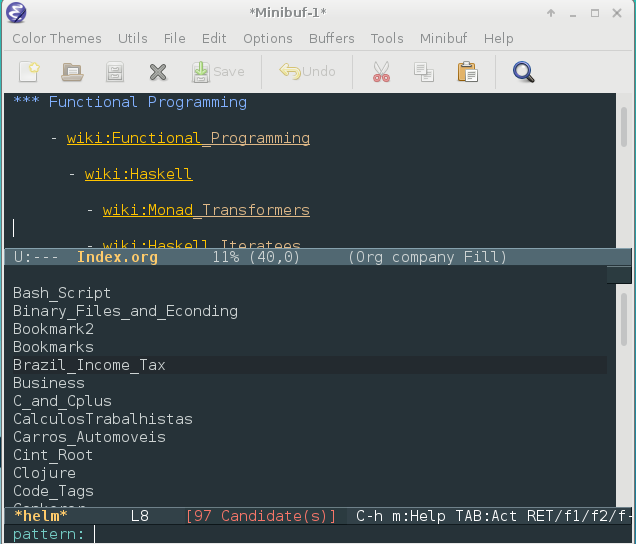Open the Utils menu
Viewport: 636px width, 544px height.
[133, 39]
